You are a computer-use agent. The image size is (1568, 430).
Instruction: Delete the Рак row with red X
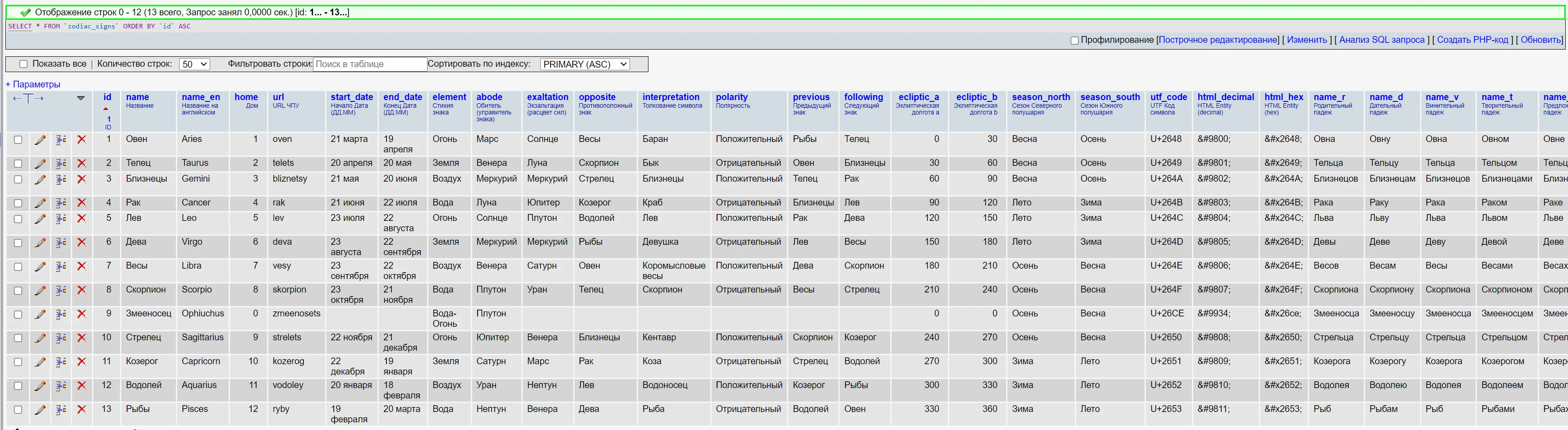[x=82, y=203]
